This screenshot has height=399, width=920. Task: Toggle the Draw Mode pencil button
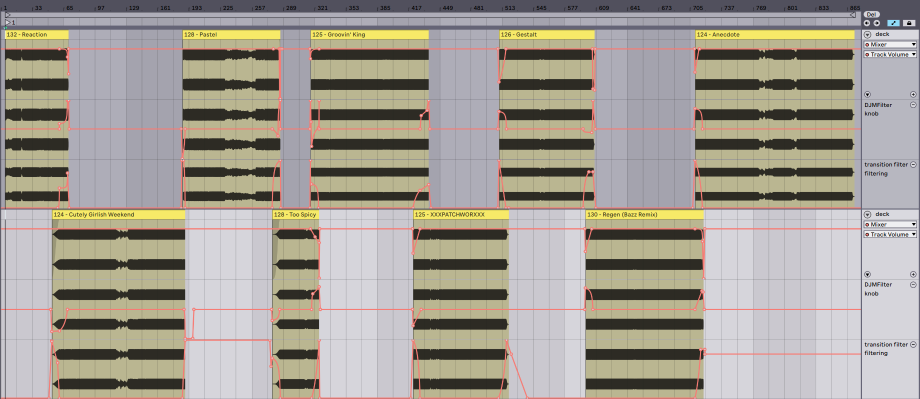(894, 23)
